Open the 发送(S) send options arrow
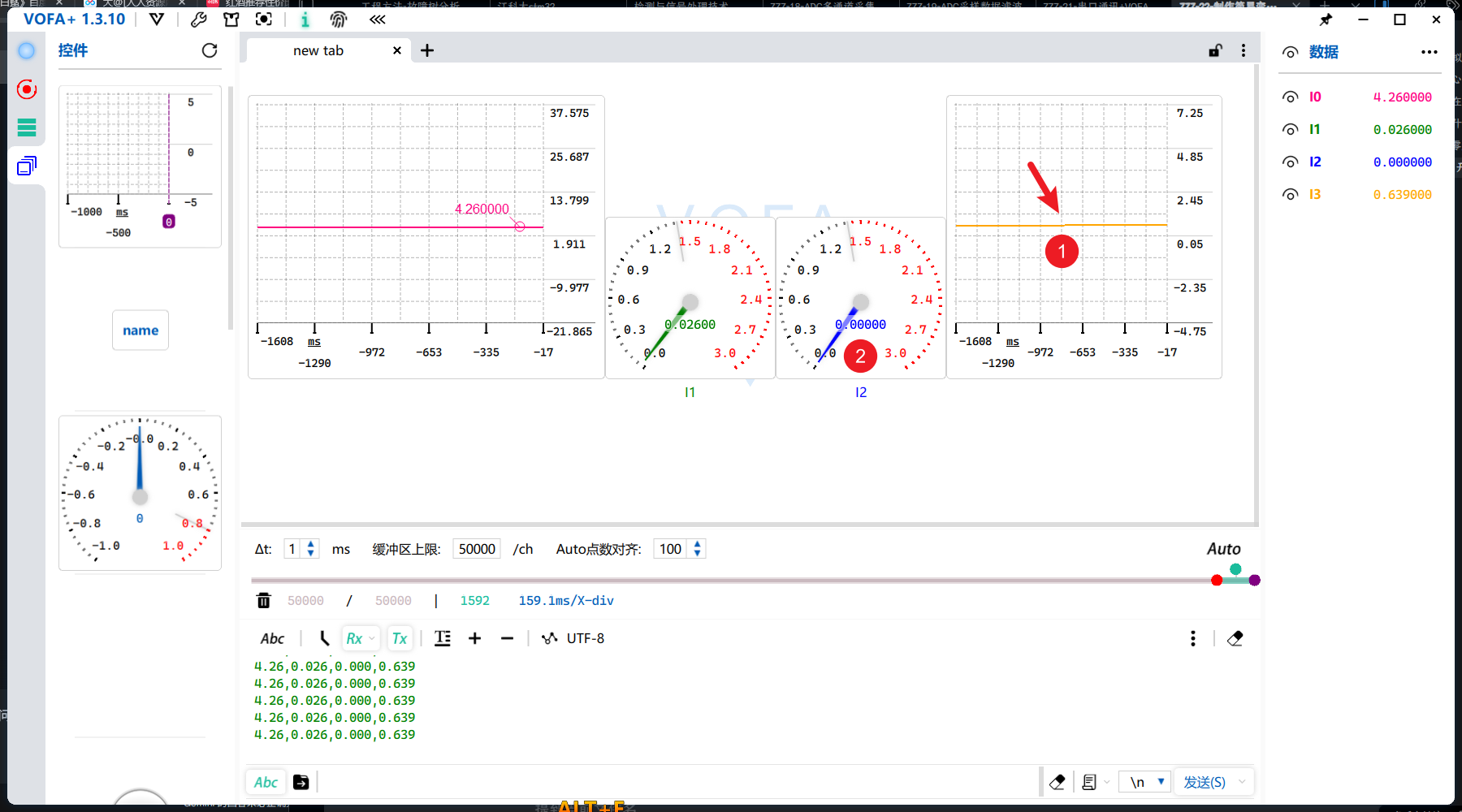The height and width of the screenshot is (812, 1462). (x=1242, y=782)
